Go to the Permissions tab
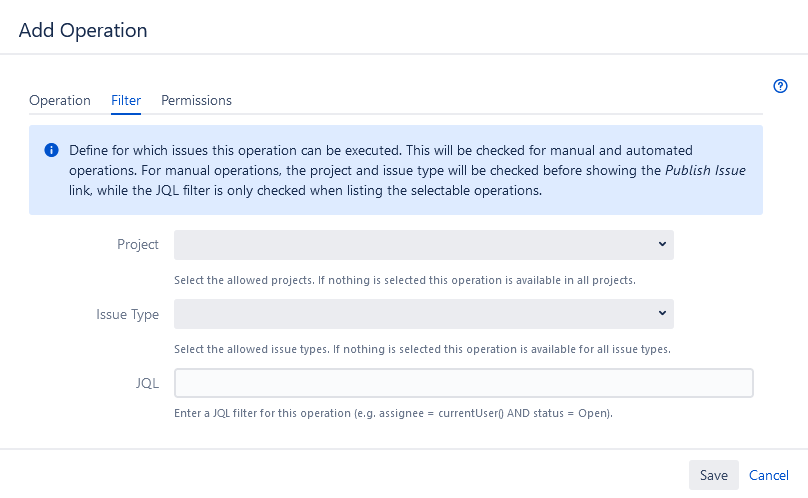Screen dimensions: 808x498 point(196,100)
